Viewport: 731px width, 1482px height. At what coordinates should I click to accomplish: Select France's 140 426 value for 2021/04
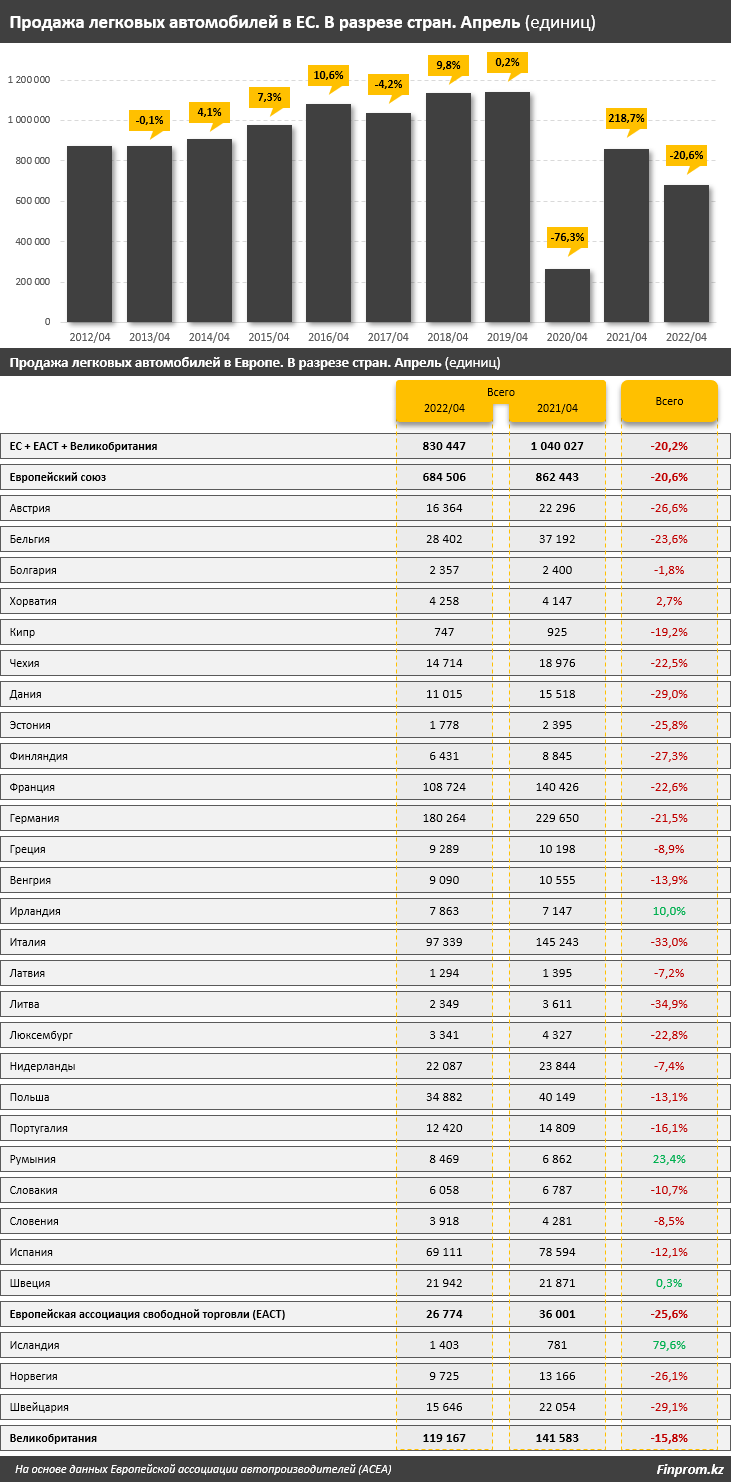pos(557,787)
